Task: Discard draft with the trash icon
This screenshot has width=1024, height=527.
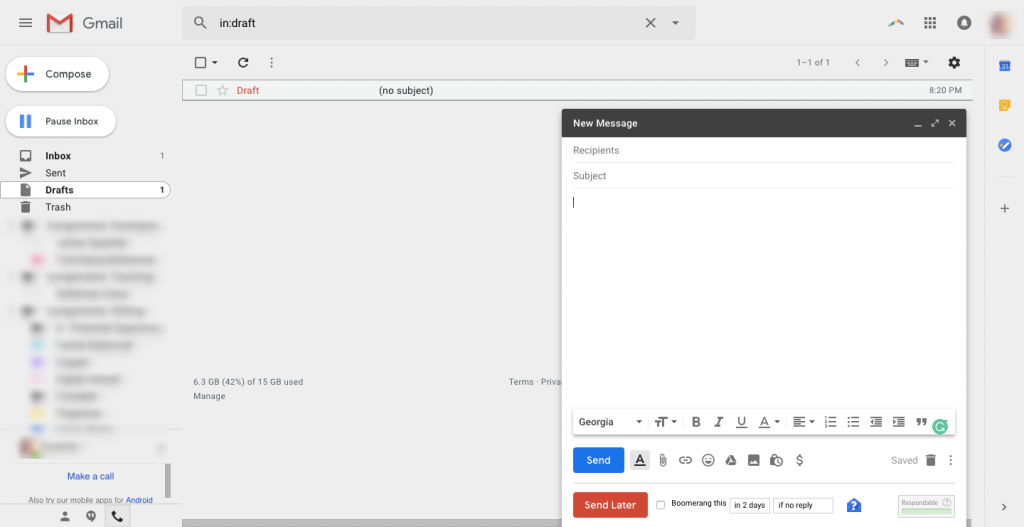Action: pyautogui.click(x=930, y=460)
